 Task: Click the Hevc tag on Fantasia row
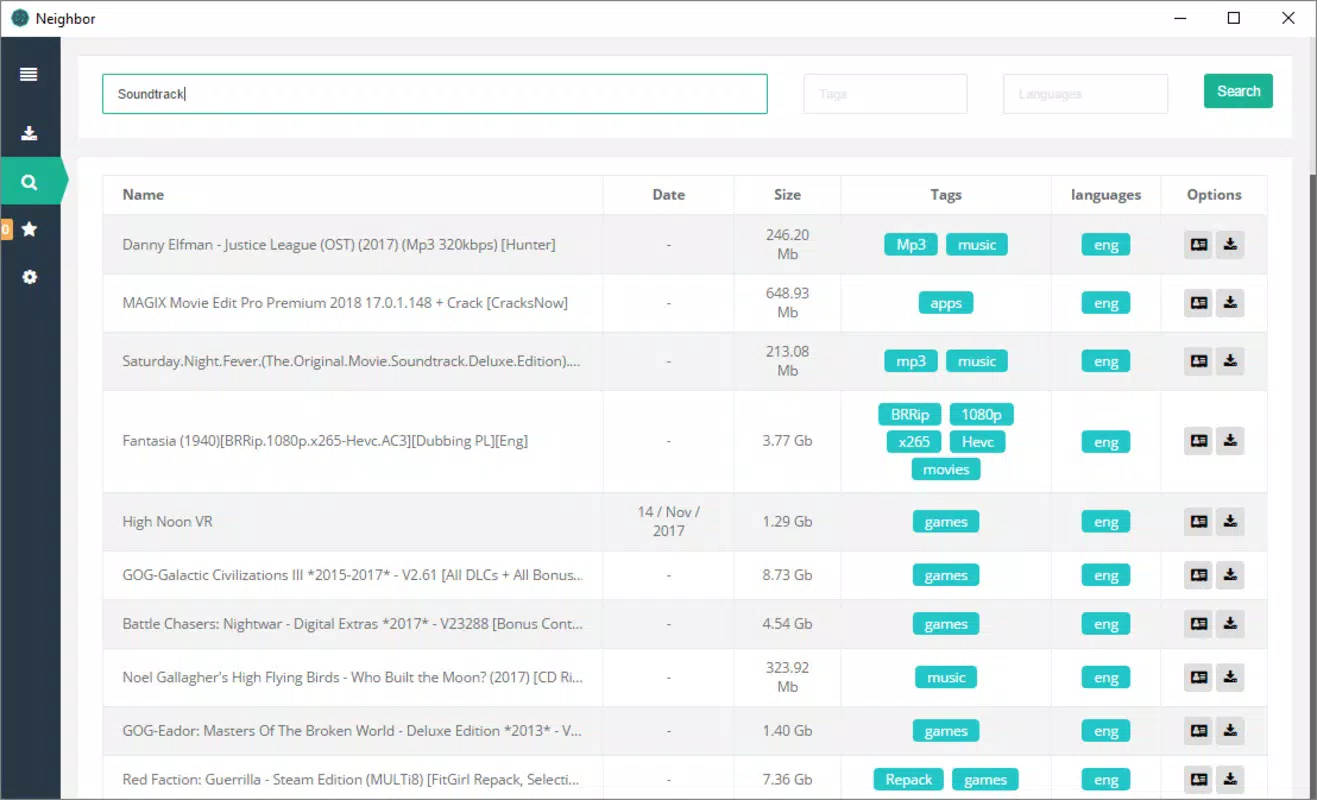(x=977, y=441)
